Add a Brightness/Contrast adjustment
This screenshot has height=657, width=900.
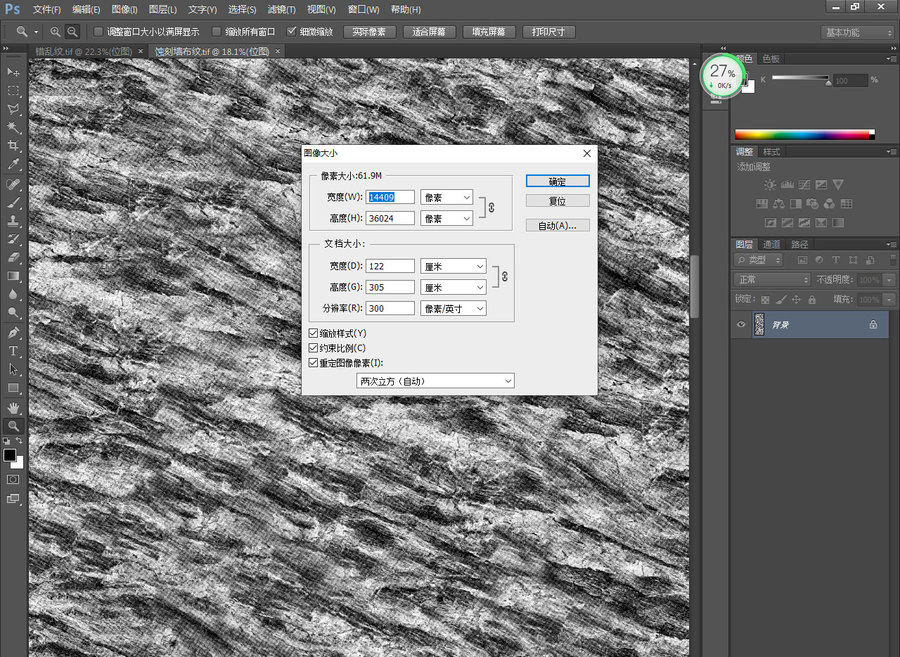[770, 185]
